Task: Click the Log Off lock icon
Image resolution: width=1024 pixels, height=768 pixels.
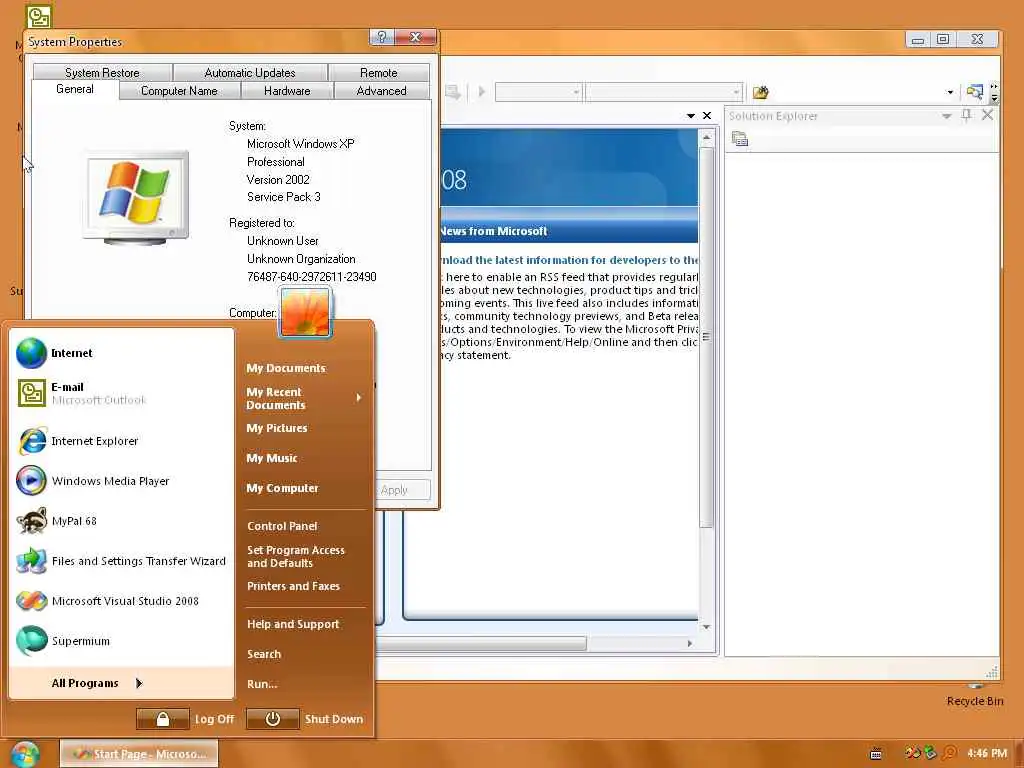Action: coord(163,719)
